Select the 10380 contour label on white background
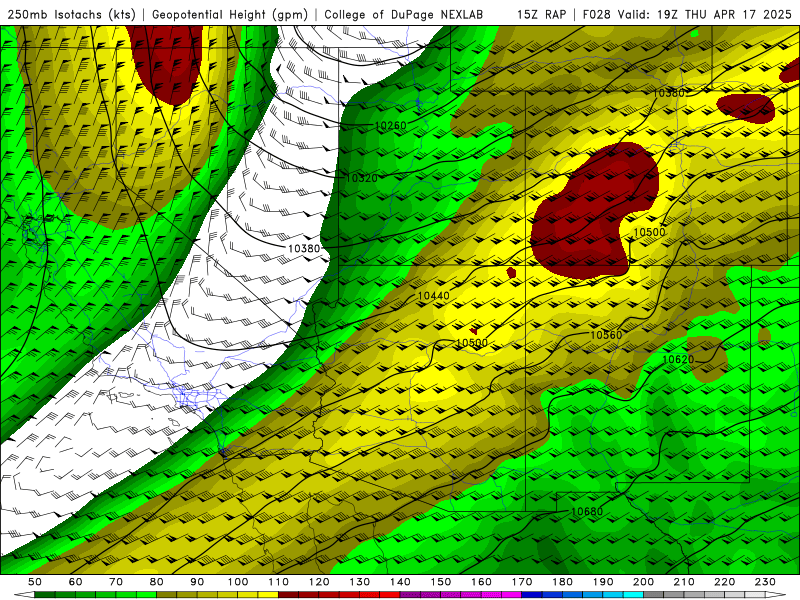Viewport: 800px width, 600px height. (x=304, y=248)
